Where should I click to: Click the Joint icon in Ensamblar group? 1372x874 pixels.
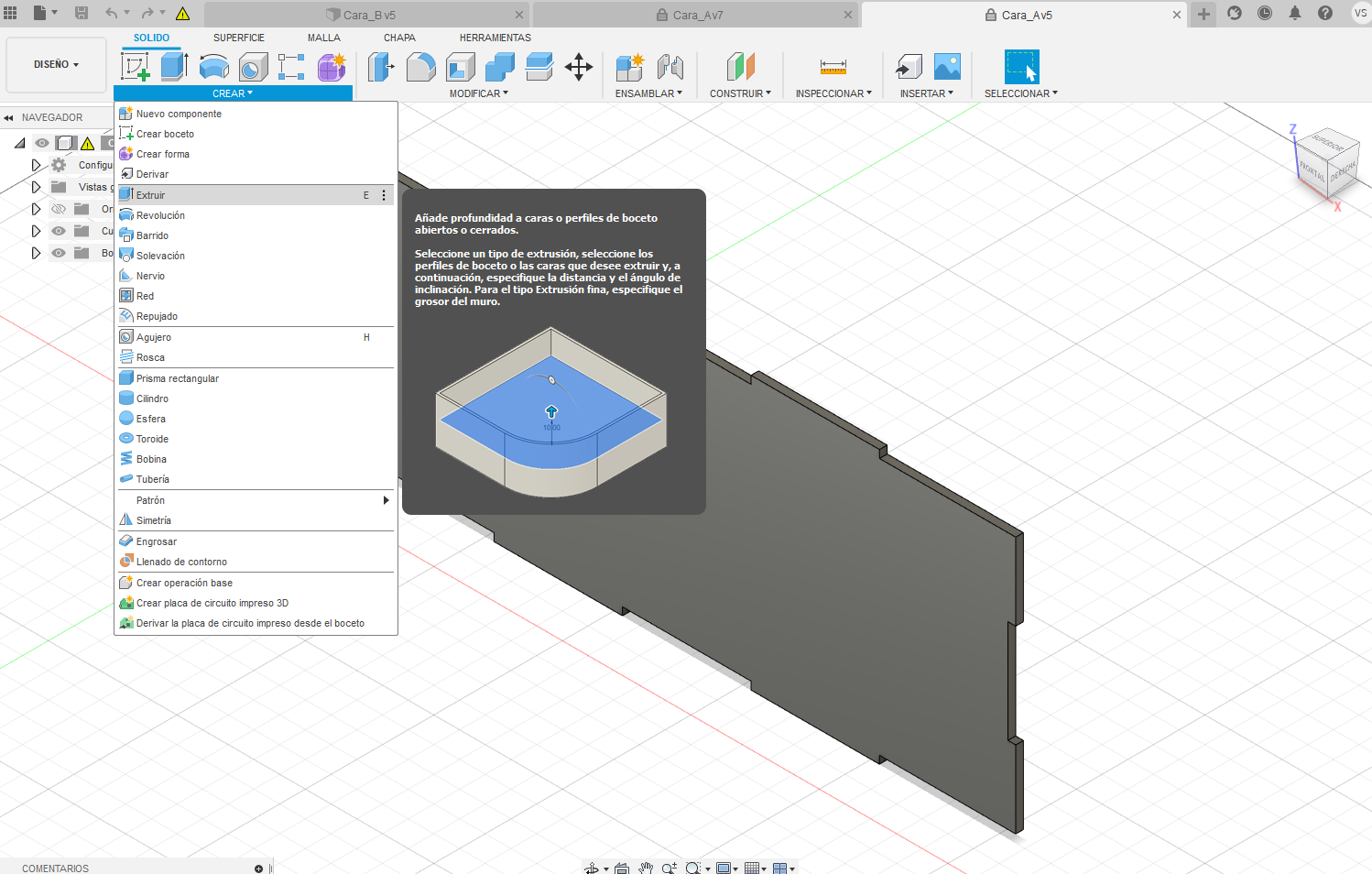pos(670,67)
